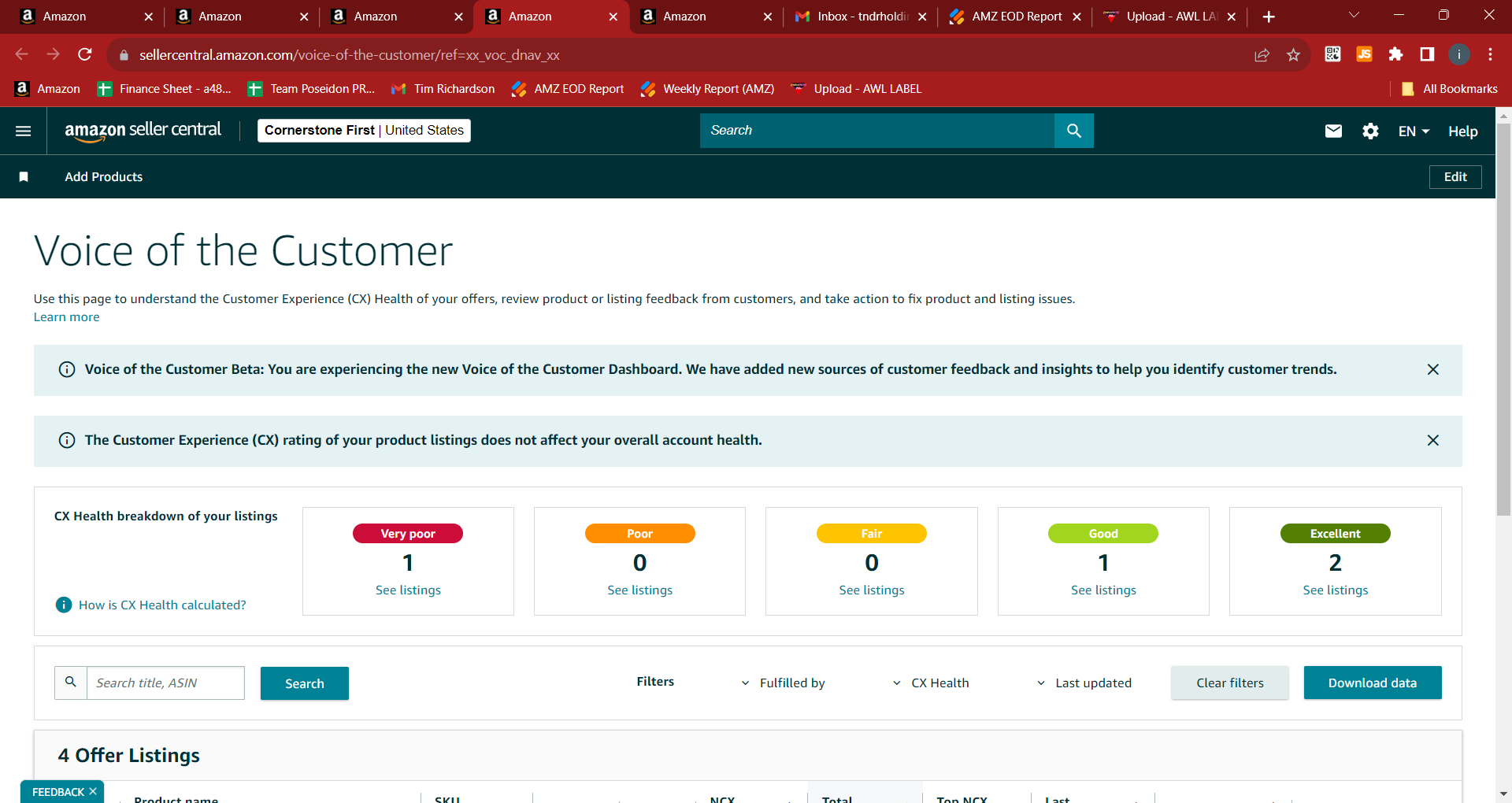
Task: Click the info icon beside How is CX Health calculated
Action: 64,605
